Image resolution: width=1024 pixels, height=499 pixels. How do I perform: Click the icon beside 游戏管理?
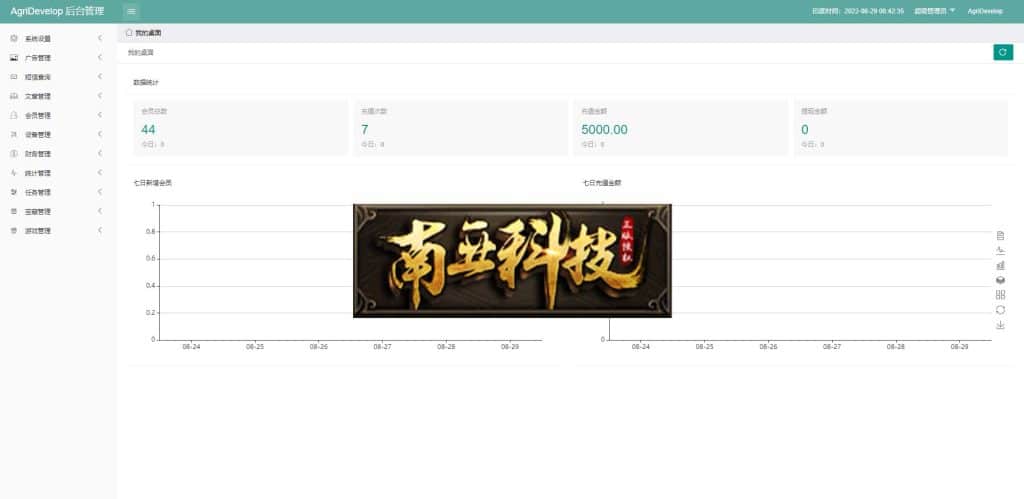click(14, 231)
